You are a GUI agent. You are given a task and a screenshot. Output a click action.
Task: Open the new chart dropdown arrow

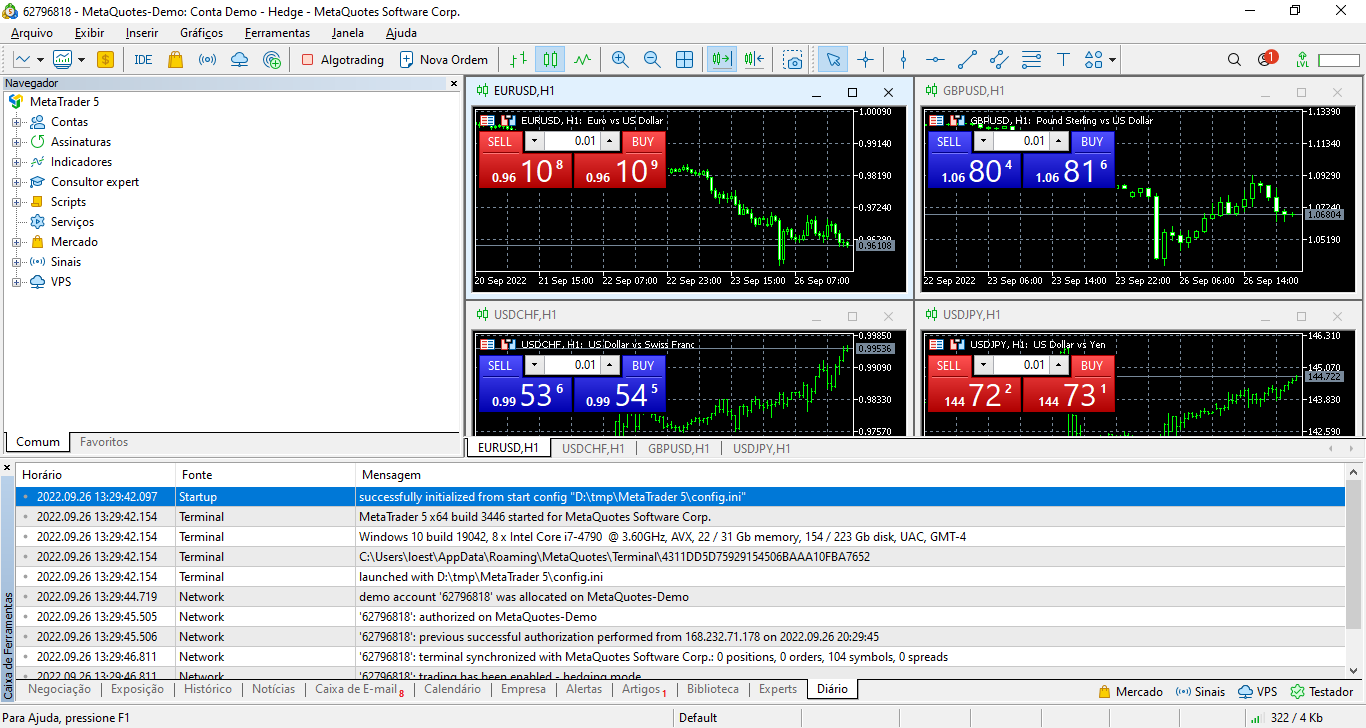(40, 60)
